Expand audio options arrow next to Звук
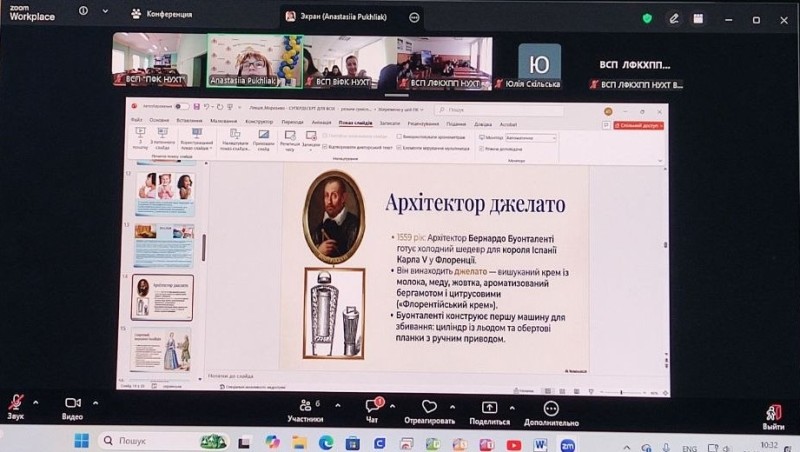This screenshot has height=452, width=800. [x=35, y=403]
